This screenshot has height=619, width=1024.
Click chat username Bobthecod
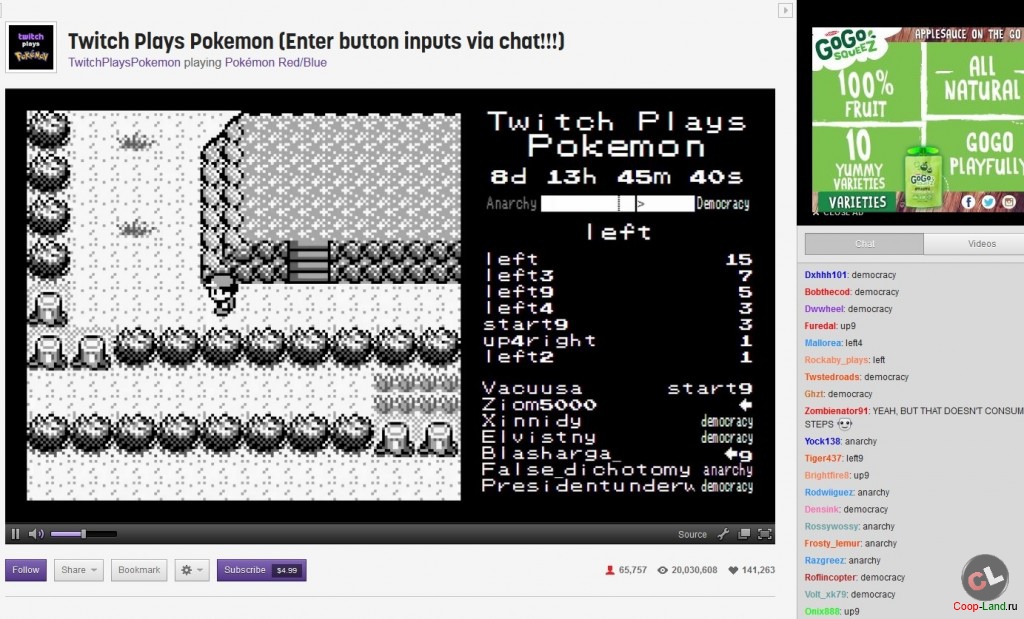coord(827,292)
